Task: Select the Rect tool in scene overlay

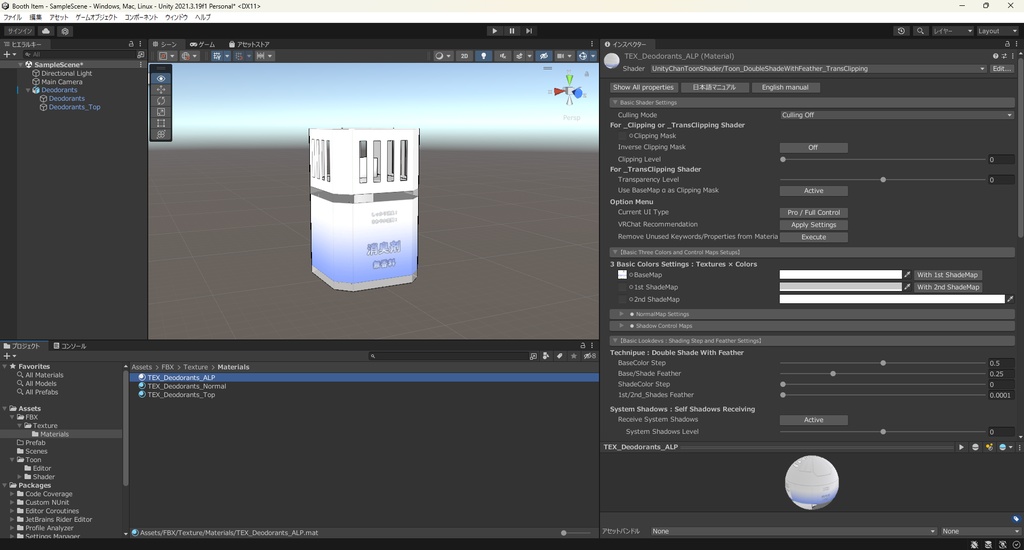Action: point(161,123)
